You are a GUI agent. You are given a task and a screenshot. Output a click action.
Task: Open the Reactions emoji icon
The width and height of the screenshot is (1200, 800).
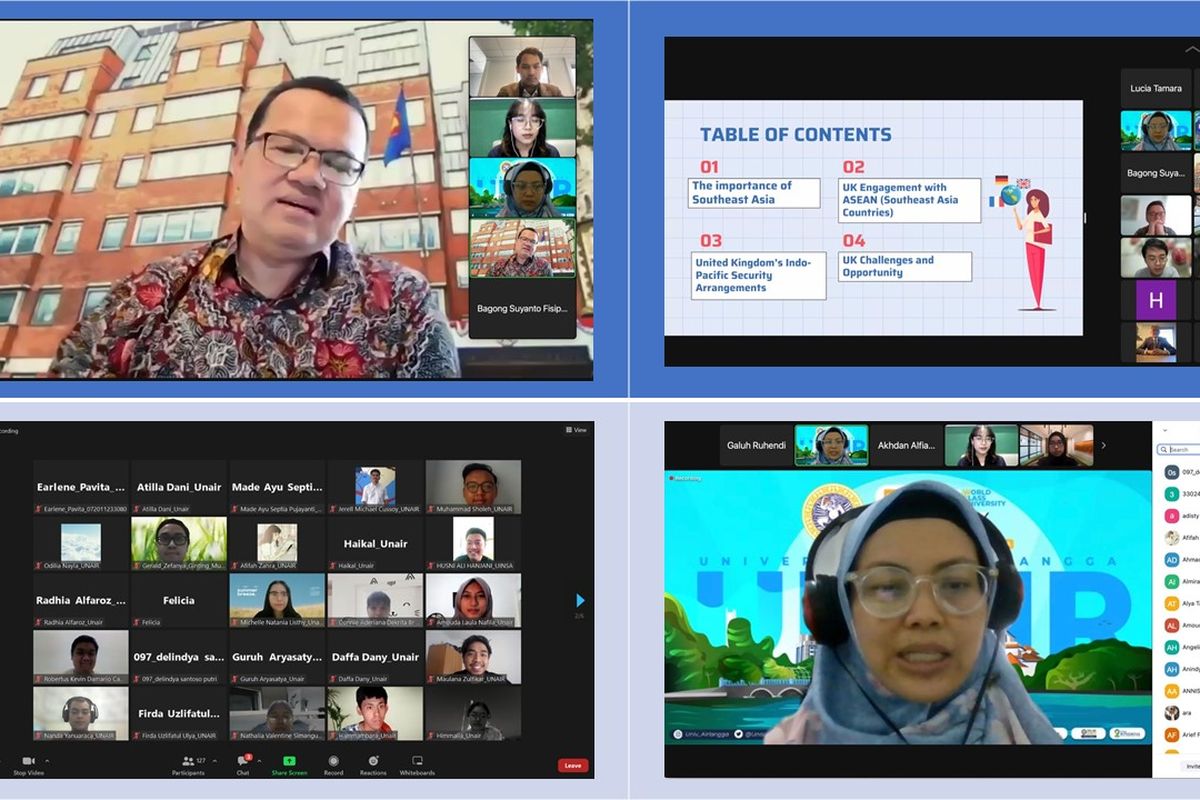[373, 761]
